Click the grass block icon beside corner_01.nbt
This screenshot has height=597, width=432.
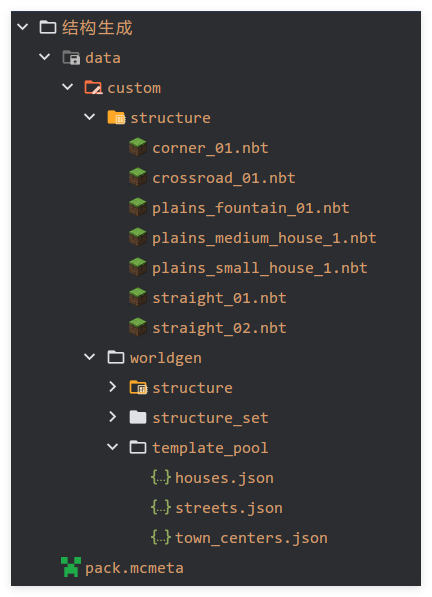click(x=137, y=147)
